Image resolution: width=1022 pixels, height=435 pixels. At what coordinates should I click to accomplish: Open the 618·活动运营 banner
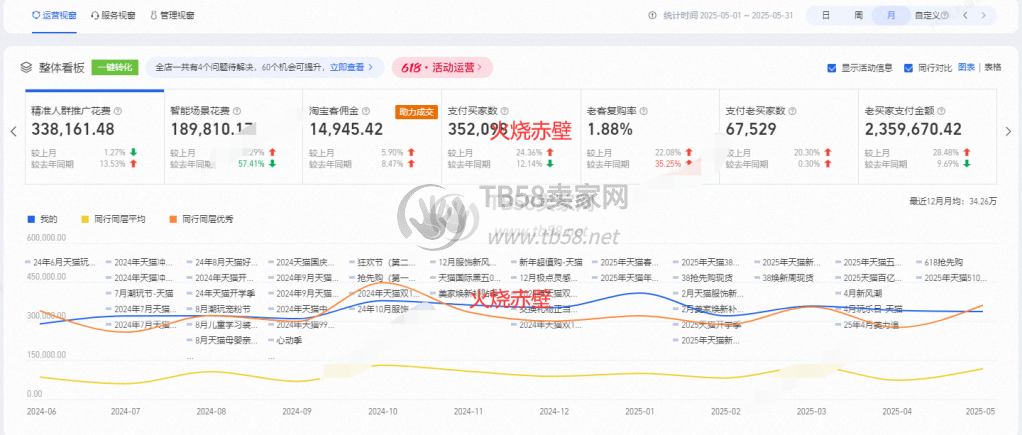click(x=442, y=67)
